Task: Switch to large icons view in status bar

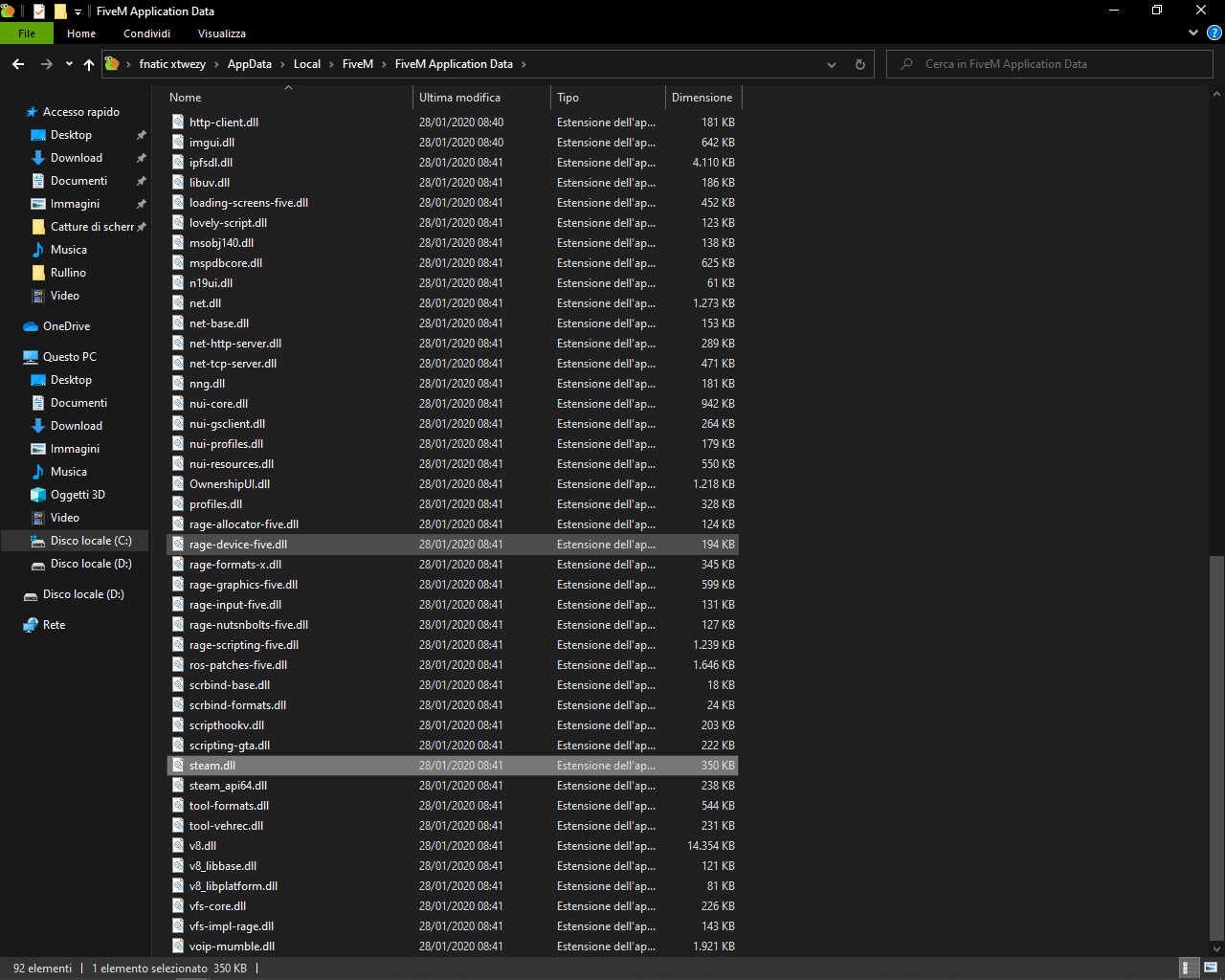Action: [1211, 969]
